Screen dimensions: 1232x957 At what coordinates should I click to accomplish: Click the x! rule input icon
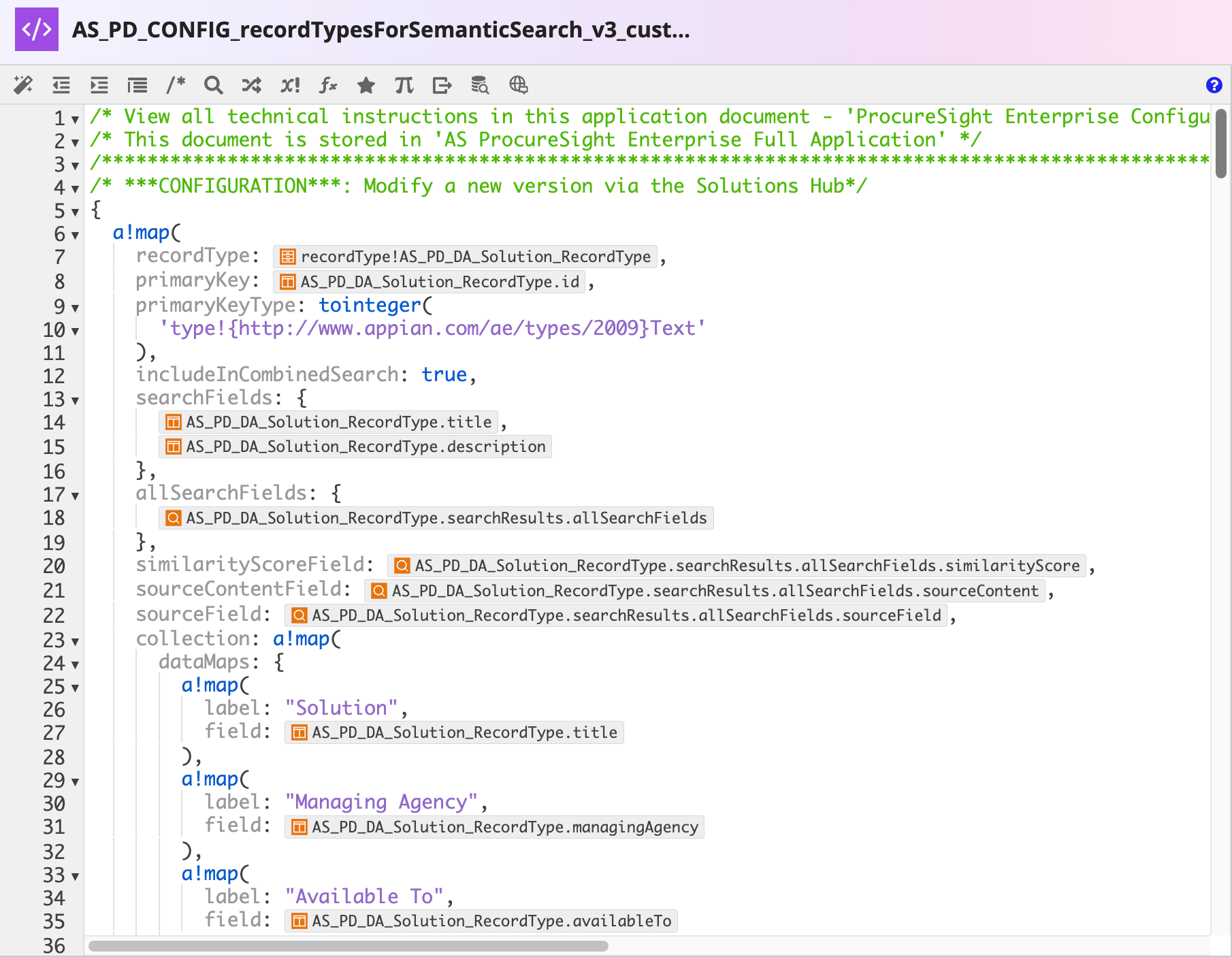290,85
